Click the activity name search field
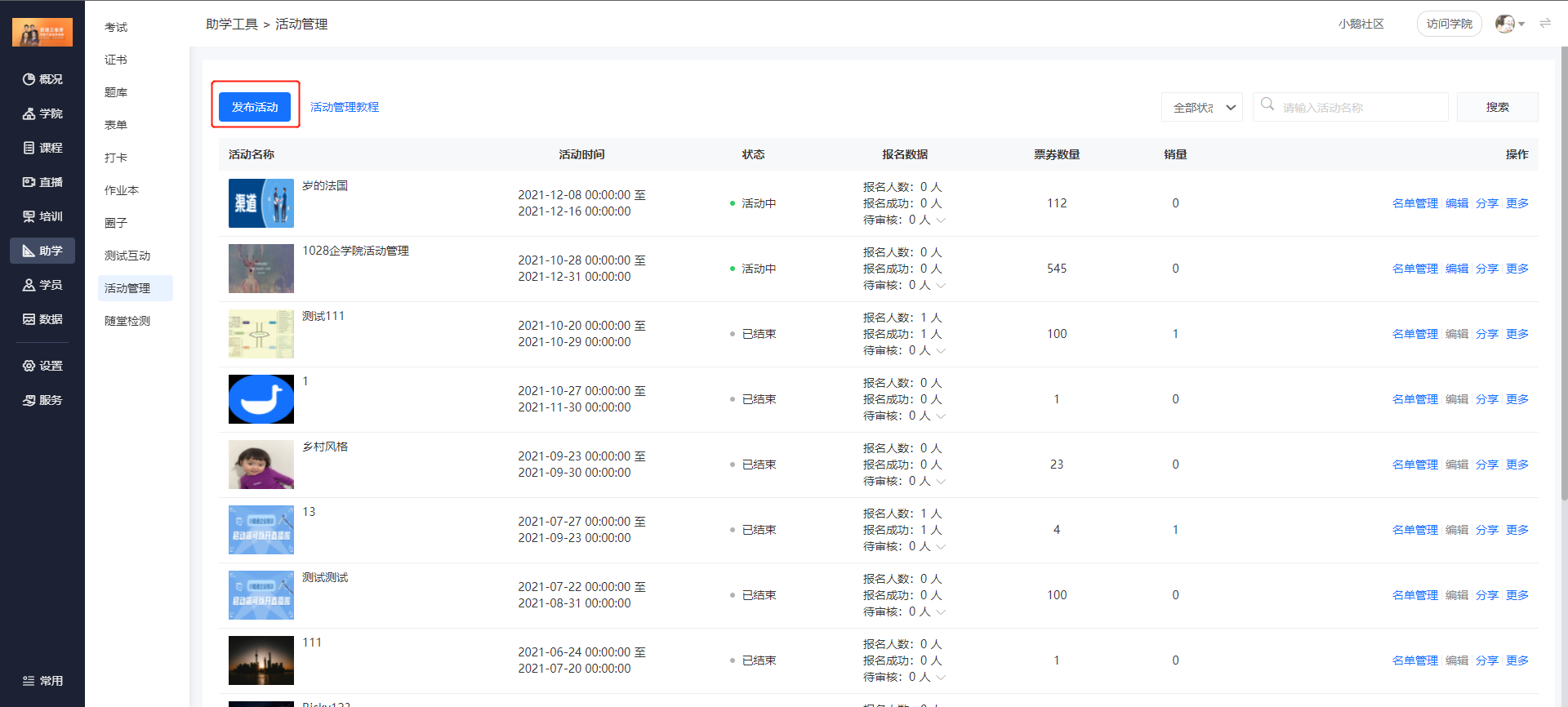 [x=1360, y=108]
